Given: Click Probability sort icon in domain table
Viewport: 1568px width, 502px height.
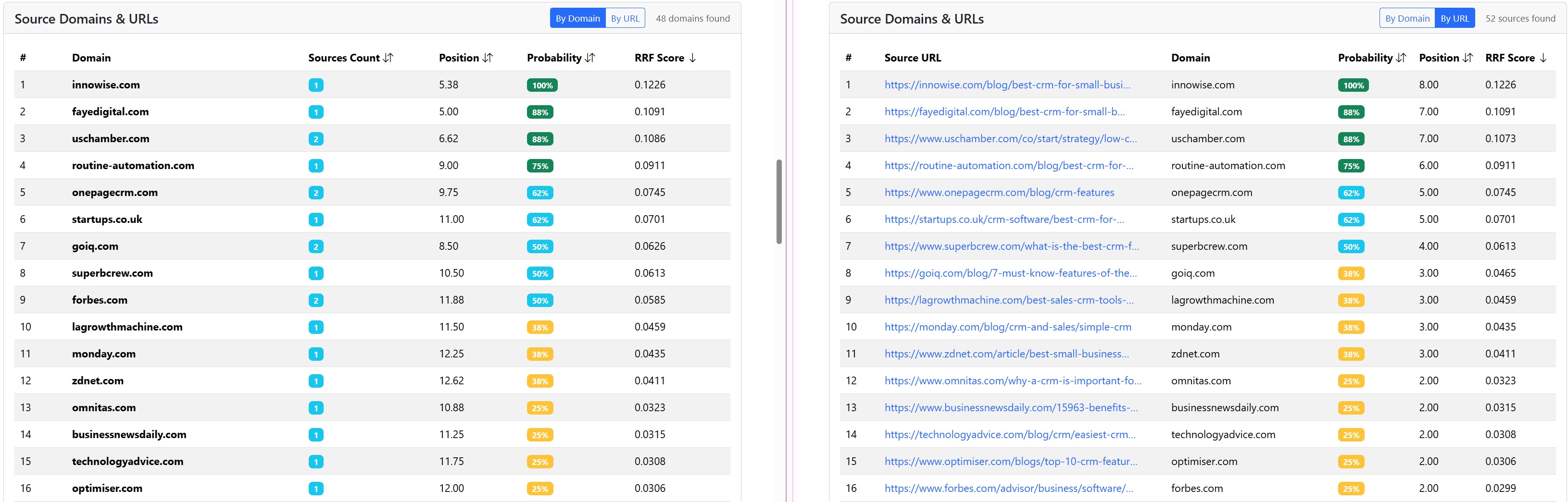Looking at the screenshot, I should pyautogui.click(x=590, y=58).
